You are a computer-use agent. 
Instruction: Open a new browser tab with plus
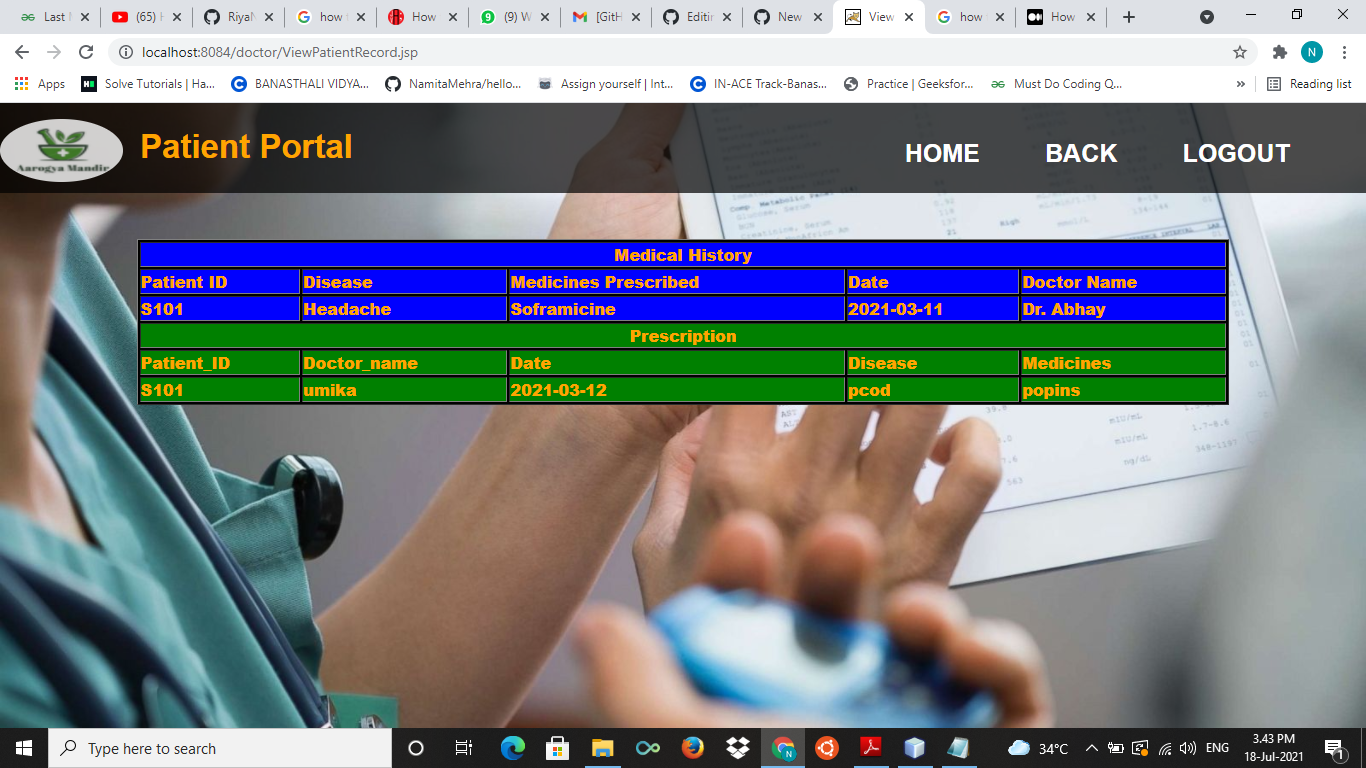1129,17
